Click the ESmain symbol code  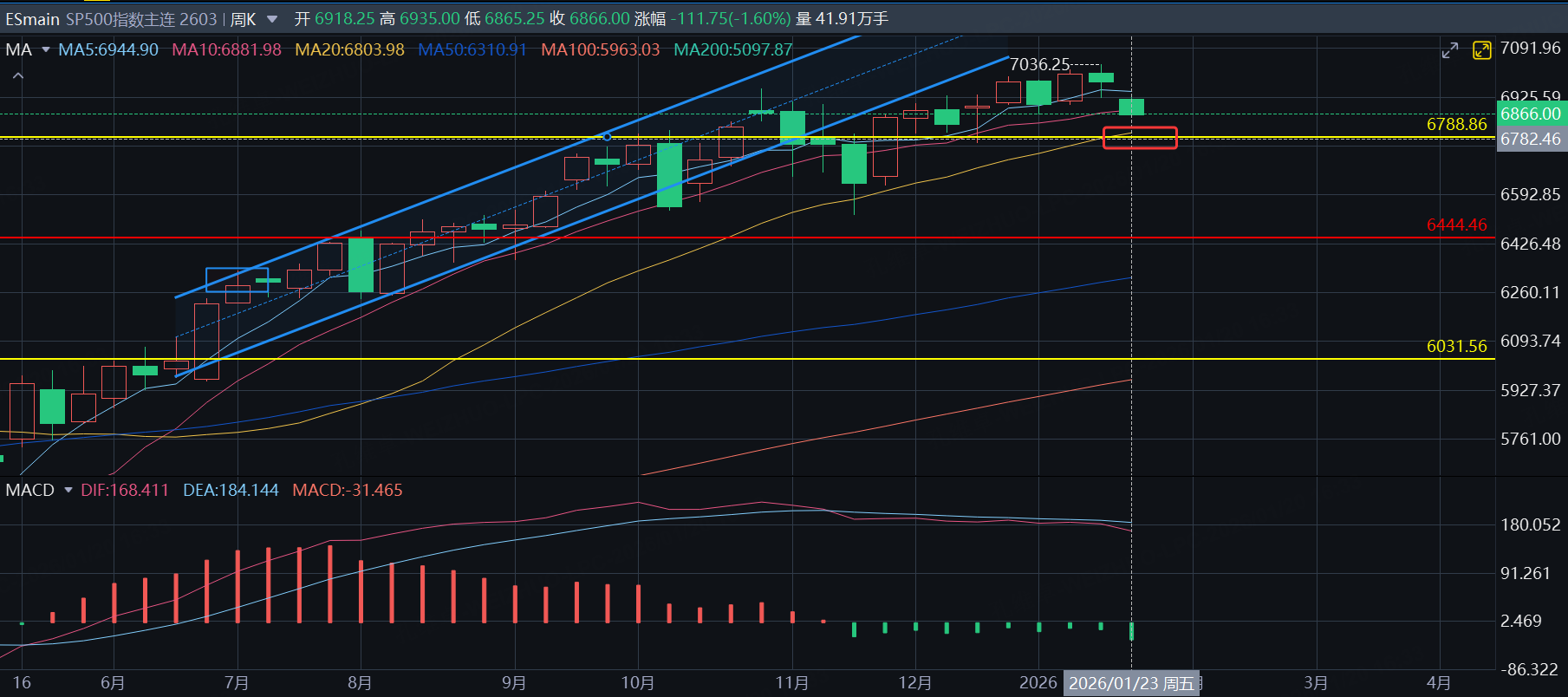tap(32, 19)
